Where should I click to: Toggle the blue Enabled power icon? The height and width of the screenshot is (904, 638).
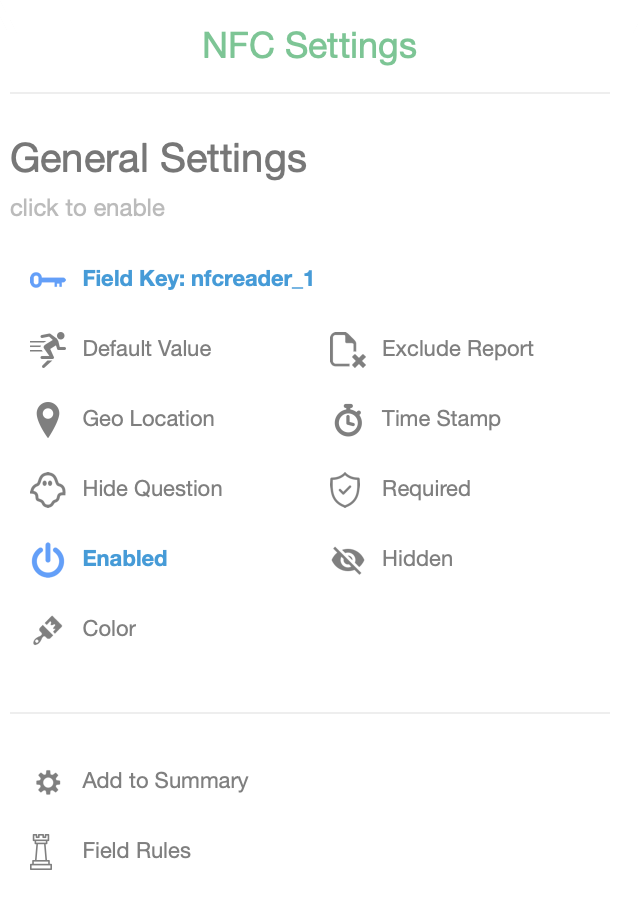tap(47, 560)
